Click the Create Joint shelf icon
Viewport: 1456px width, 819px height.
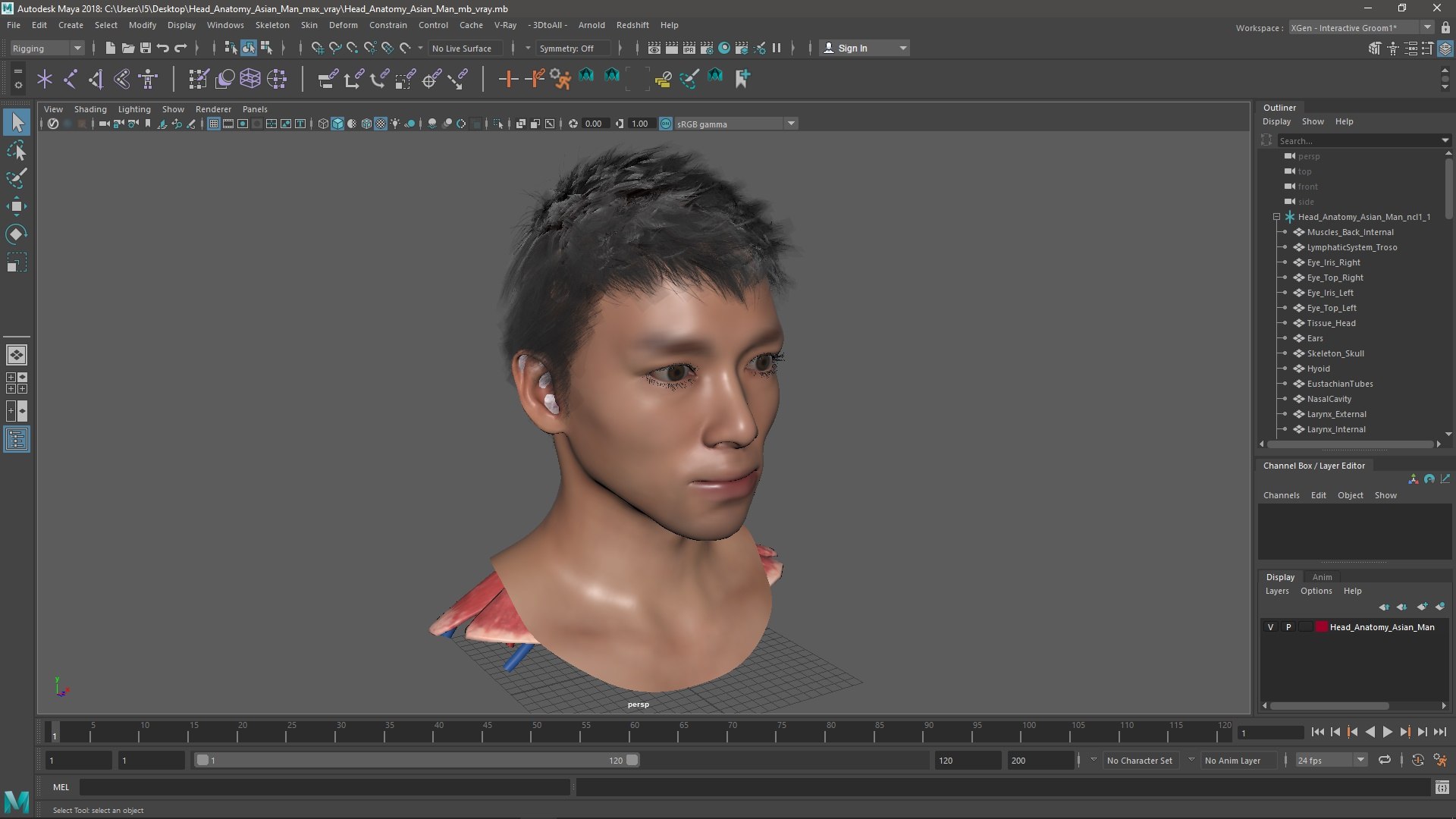pos(70,78)
